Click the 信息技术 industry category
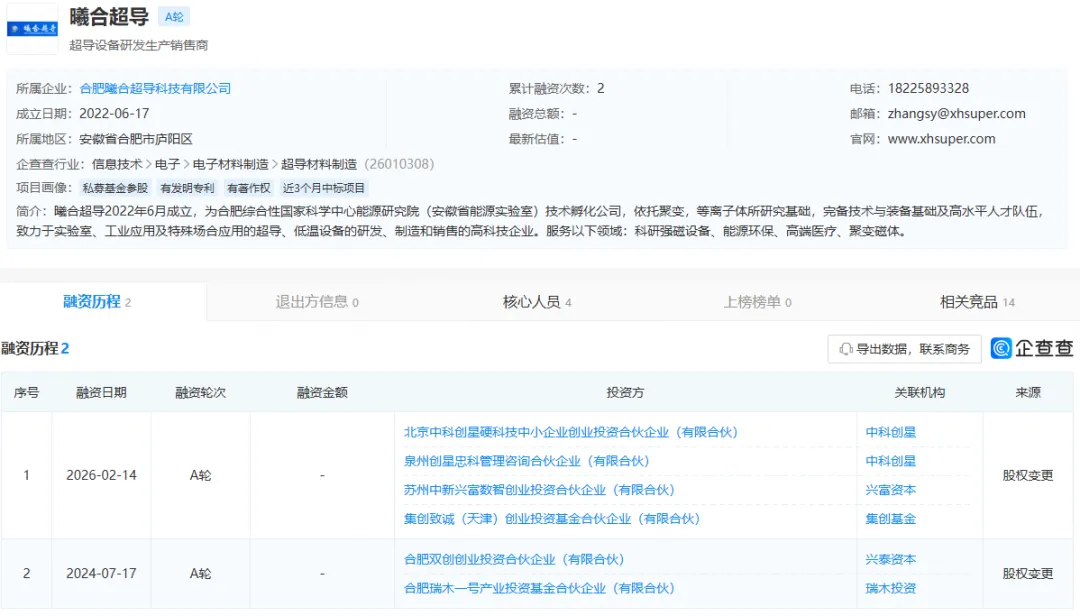The height and width of the screenshot is (616, 1080). (x=117, y=164)
